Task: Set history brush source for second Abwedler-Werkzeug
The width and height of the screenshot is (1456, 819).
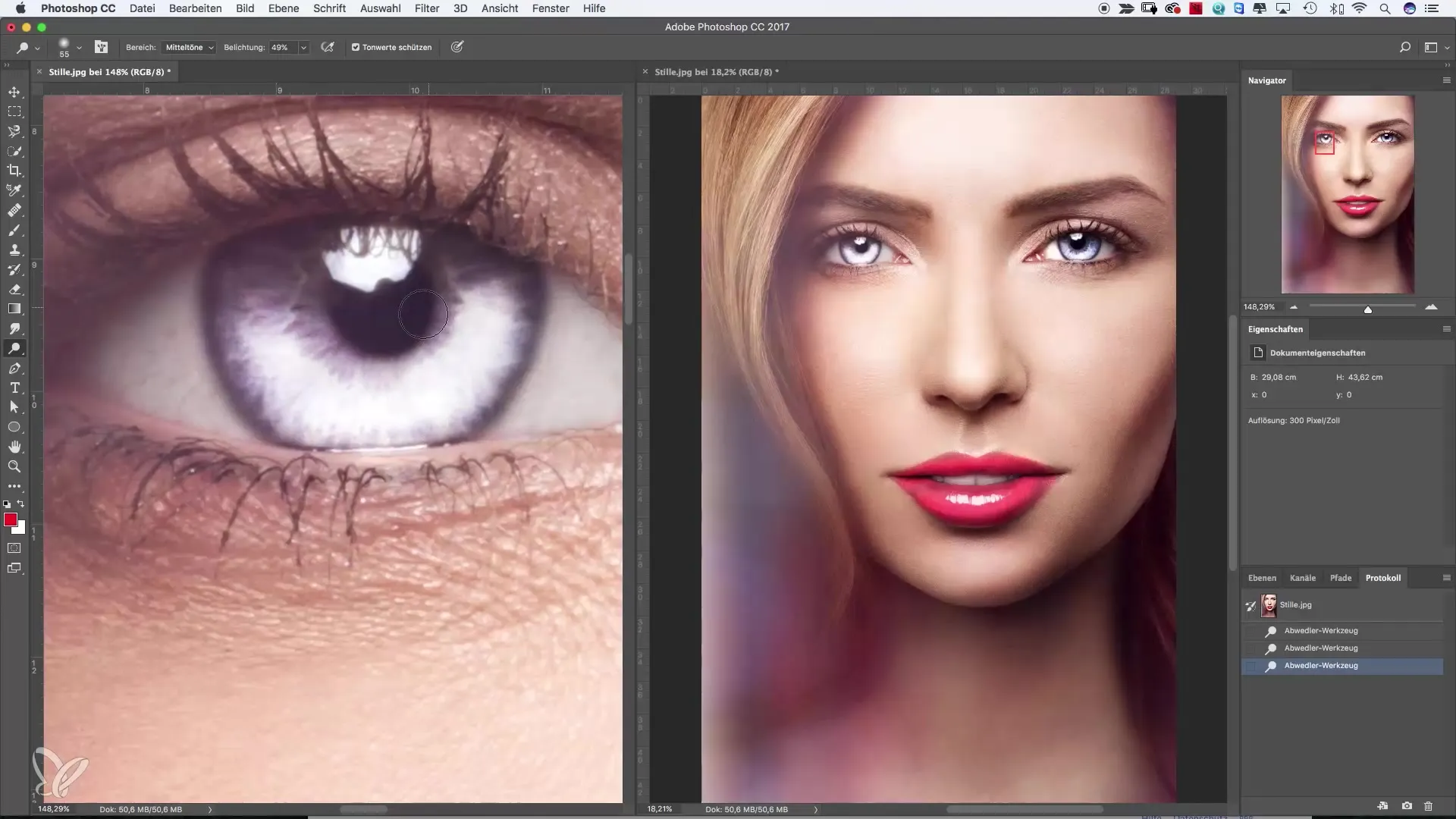Action: [x=1250, y=648]
